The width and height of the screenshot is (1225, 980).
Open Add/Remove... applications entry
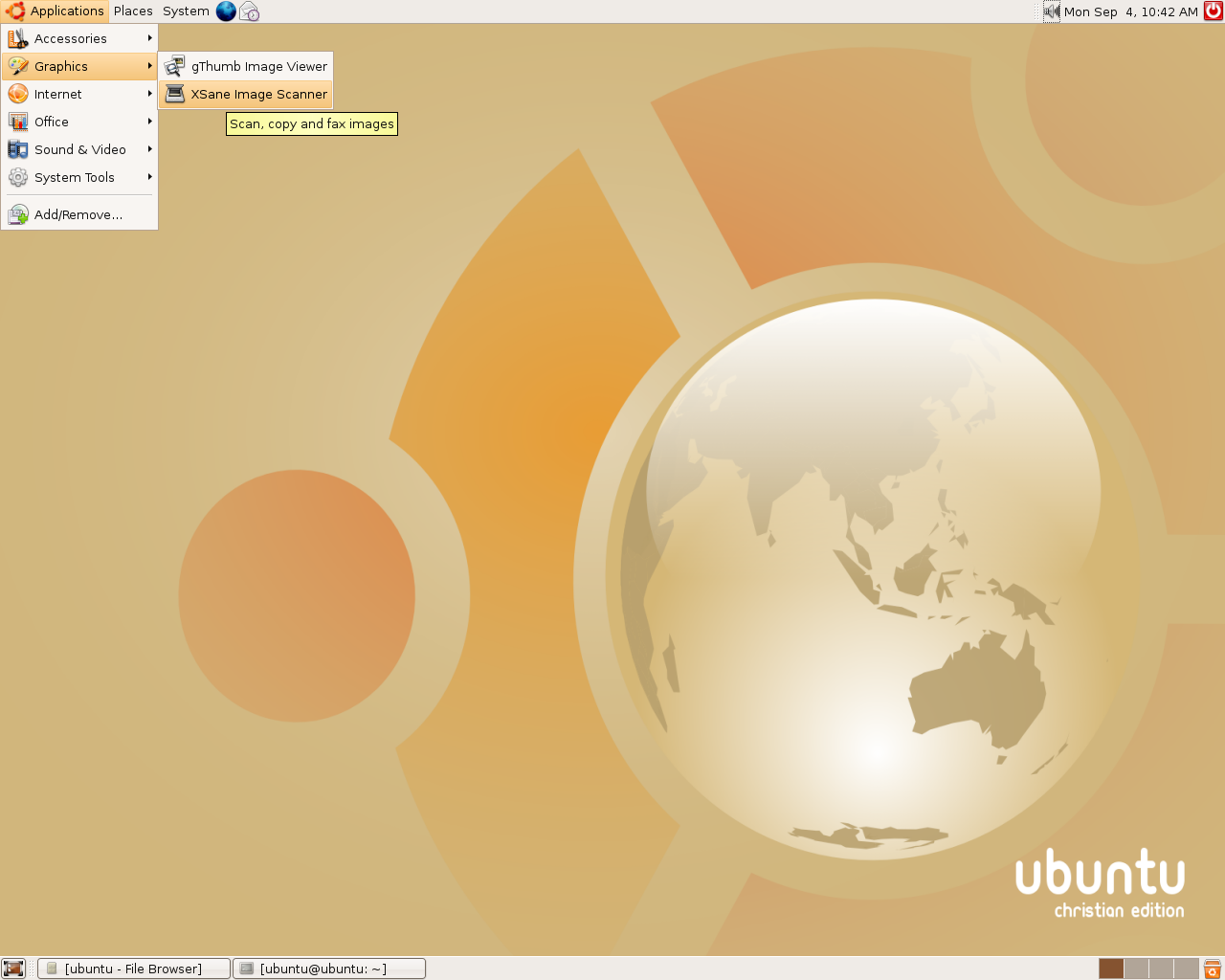[x=79, y=214]
